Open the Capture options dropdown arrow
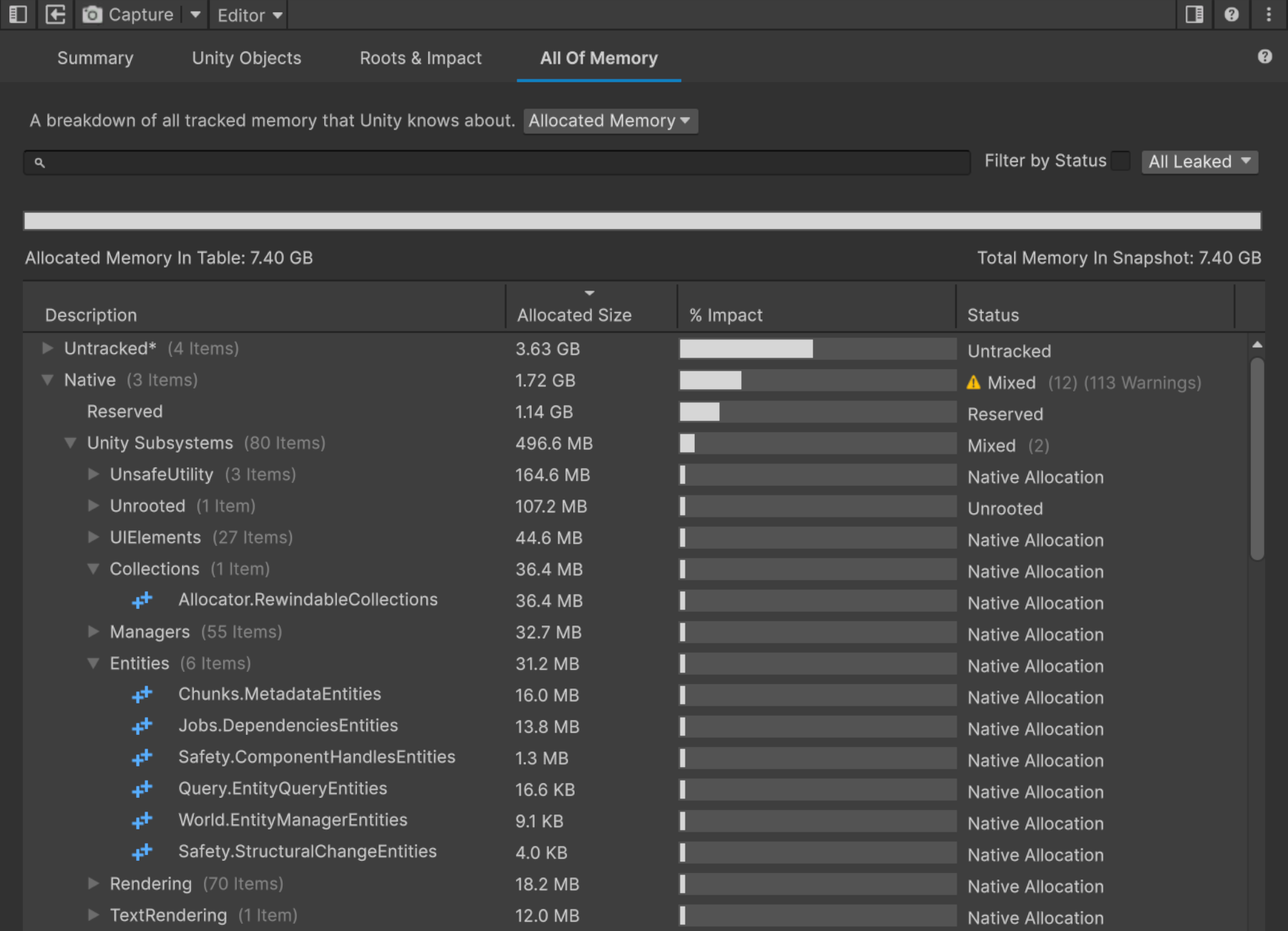This screenshot has height=931, width=1288. point(195,14)
